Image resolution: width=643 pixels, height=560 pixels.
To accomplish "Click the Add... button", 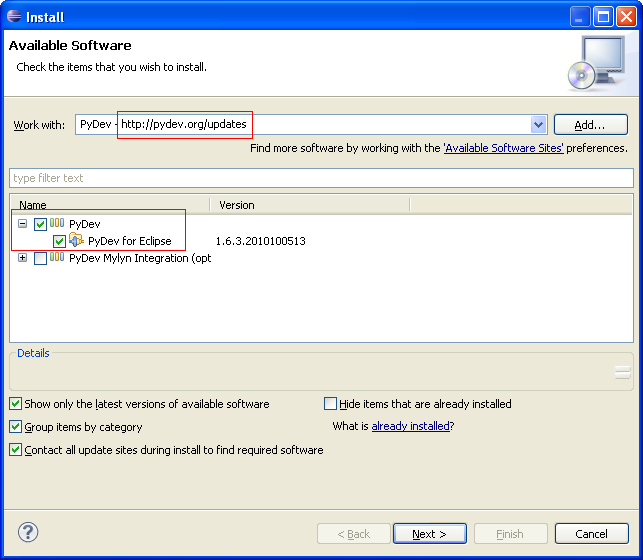I will [591, 125].
